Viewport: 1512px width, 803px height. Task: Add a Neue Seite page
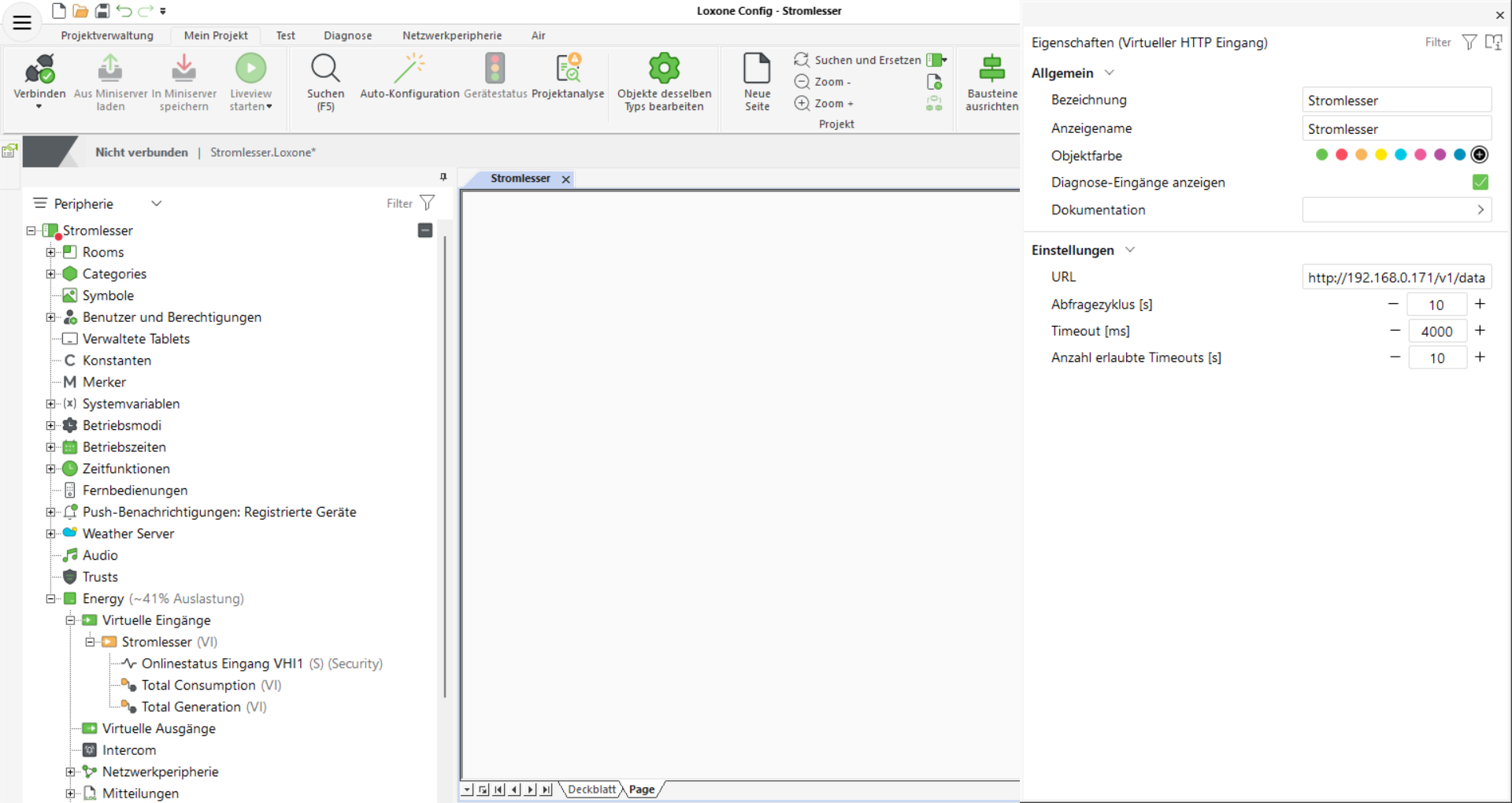coord(757,69)
